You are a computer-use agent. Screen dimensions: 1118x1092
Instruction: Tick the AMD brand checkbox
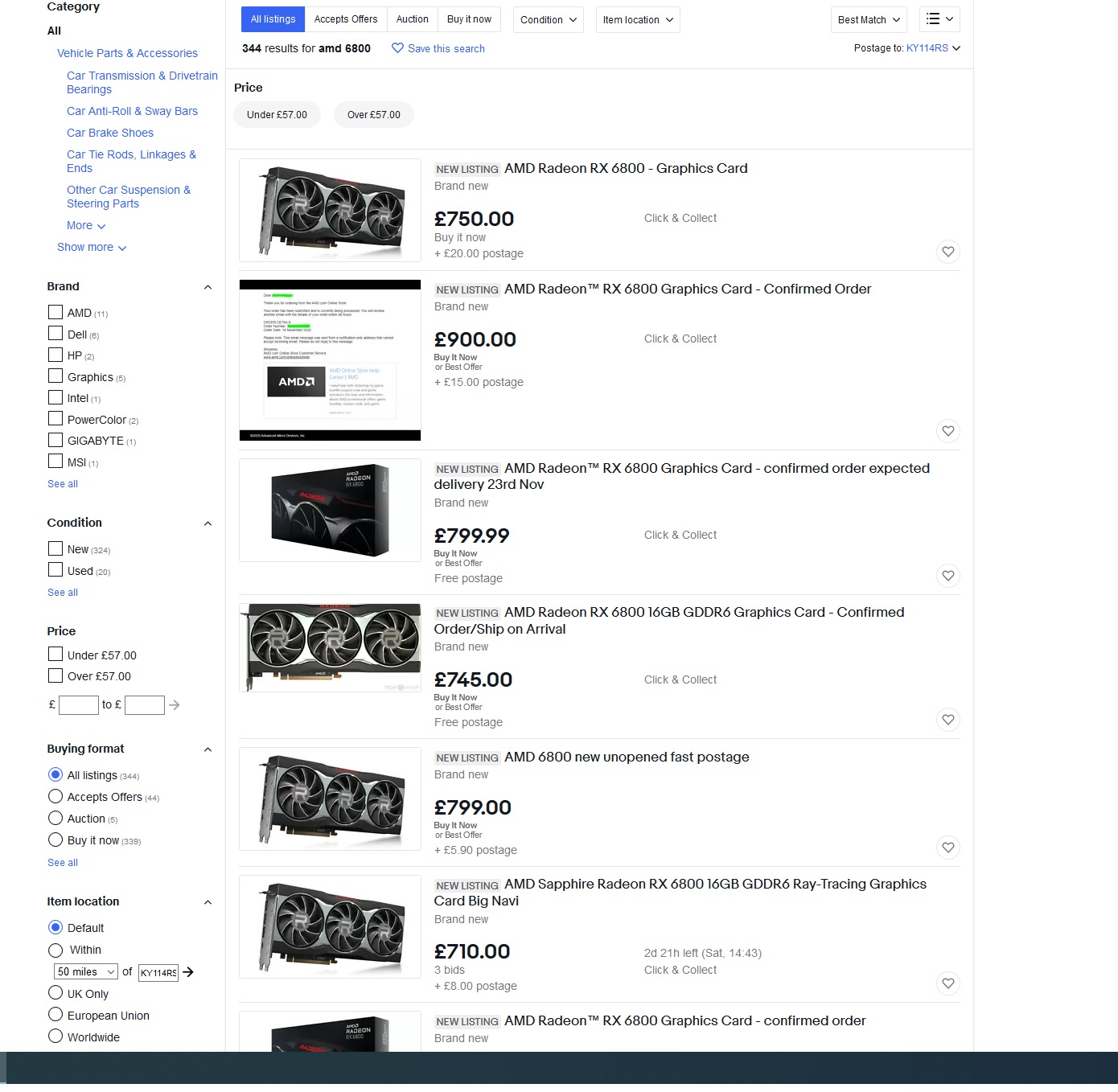[55, 312]
